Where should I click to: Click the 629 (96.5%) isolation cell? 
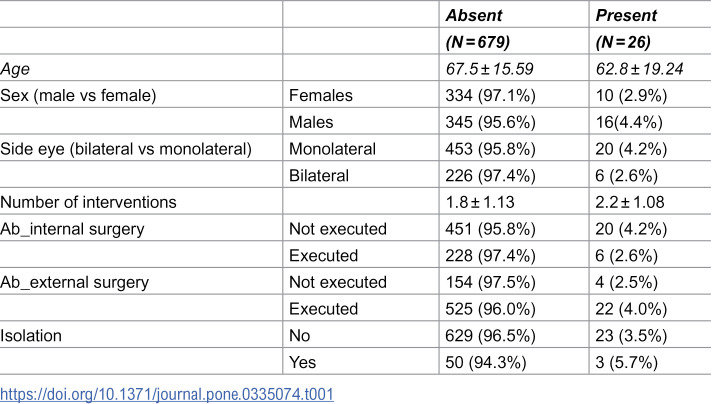tap(490, 336)
